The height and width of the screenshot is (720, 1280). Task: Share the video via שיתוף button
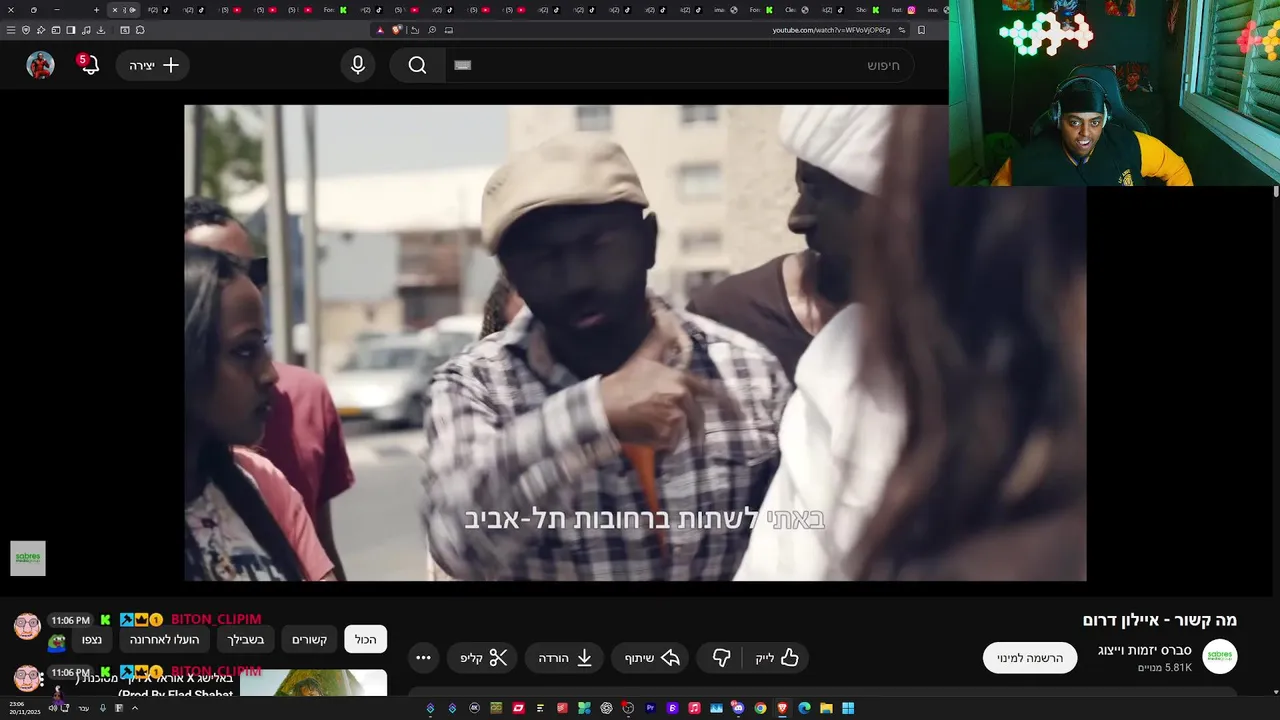[x=652, y=657]
